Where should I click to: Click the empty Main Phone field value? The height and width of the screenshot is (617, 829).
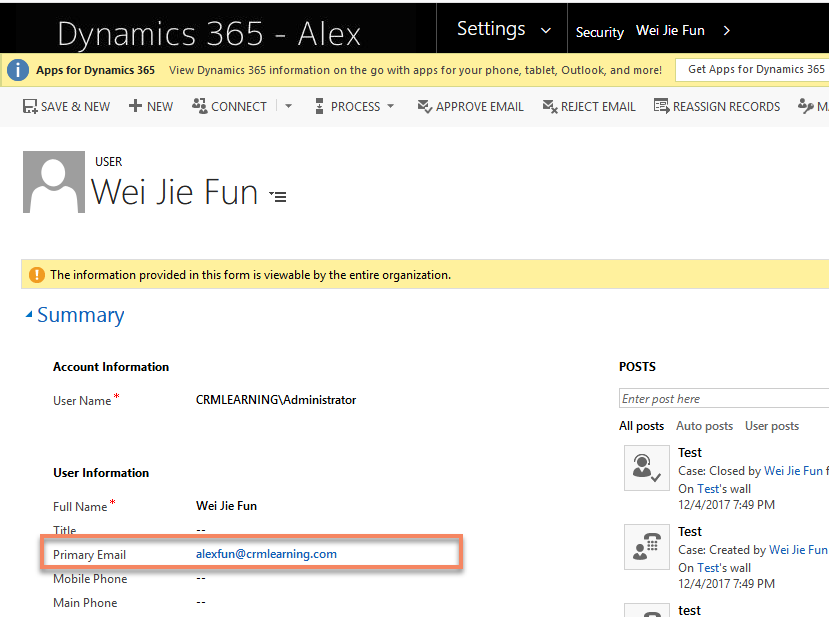tap(201, 602)
